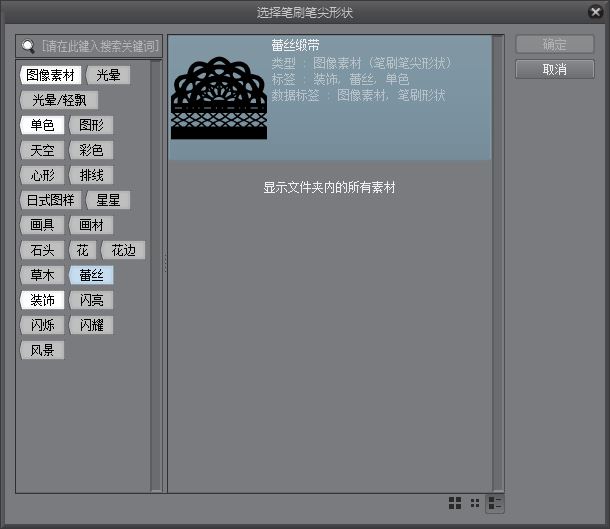Viewport: 610px width, 529px height.
Task: Toggle the 装饰 tag filter
Action: 42,300
